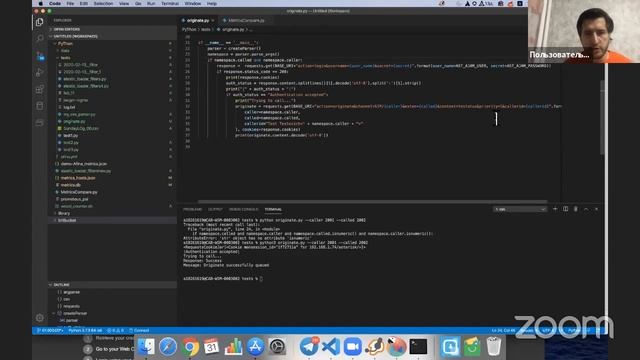640x360 pixels.
Task: Click the editor vertical scrollbar
Action: 602,117
